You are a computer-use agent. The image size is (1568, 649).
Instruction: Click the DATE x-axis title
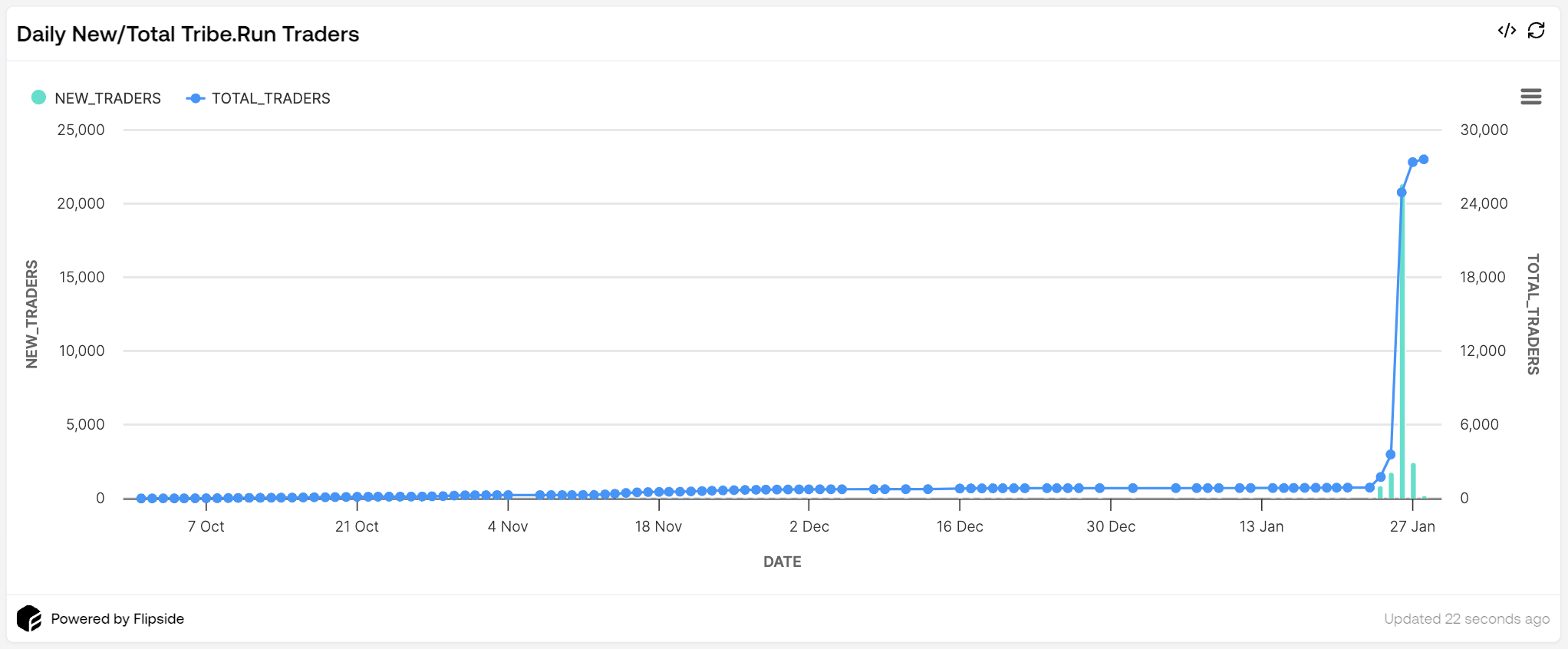[x=782, y=562]
